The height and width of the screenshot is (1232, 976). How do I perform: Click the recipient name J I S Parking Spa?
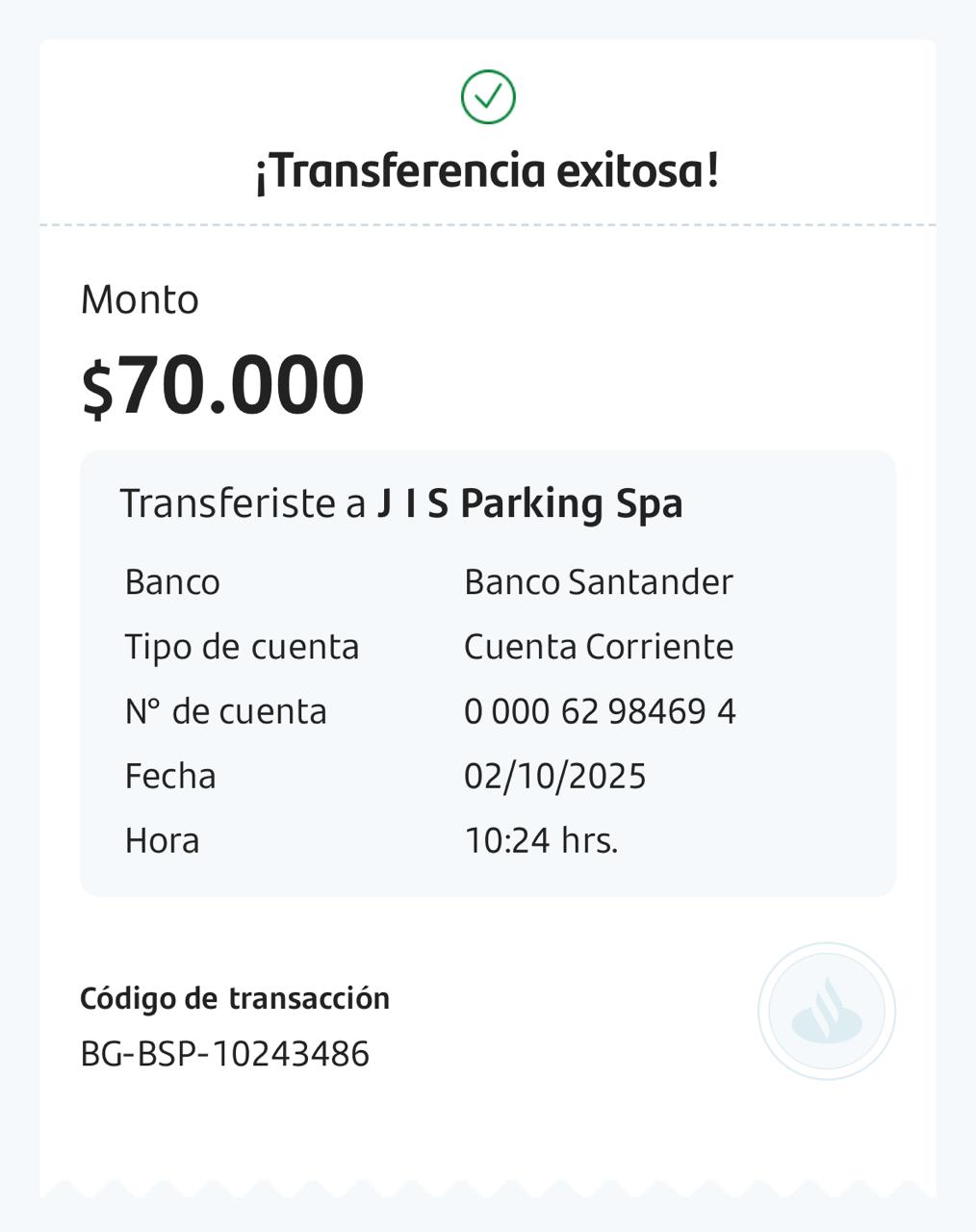529,503
